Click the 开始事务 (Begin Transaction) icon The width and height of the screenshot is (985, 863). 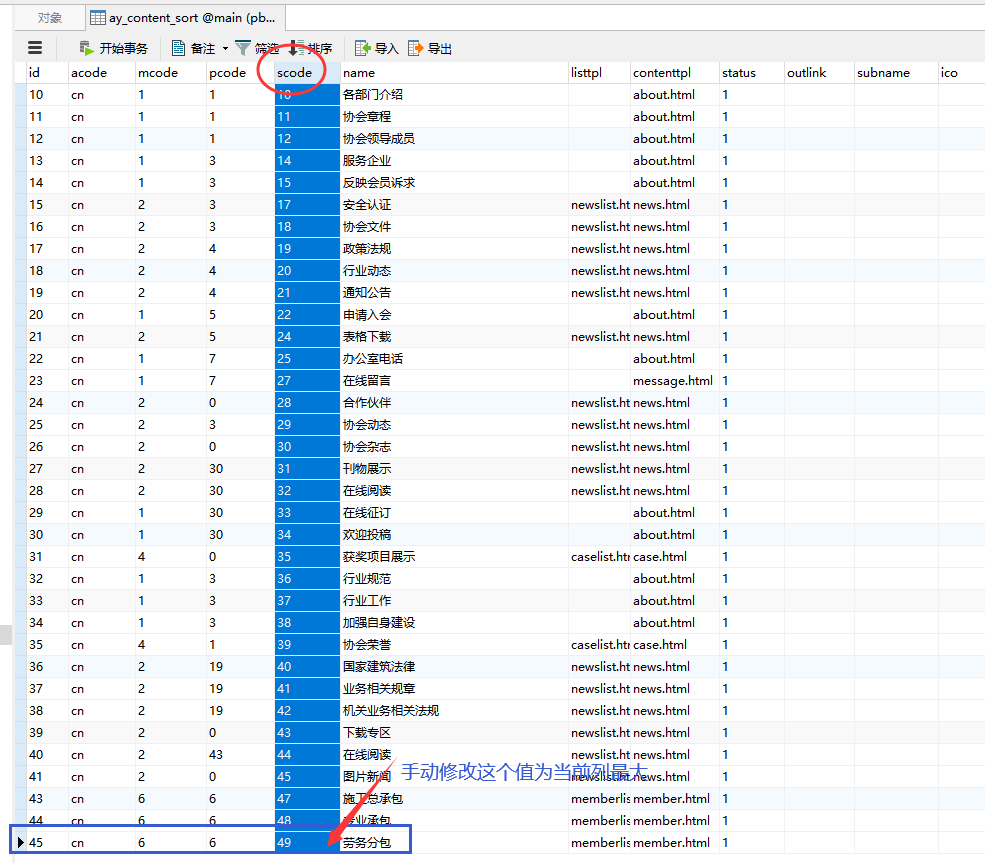tap(86, 48)
